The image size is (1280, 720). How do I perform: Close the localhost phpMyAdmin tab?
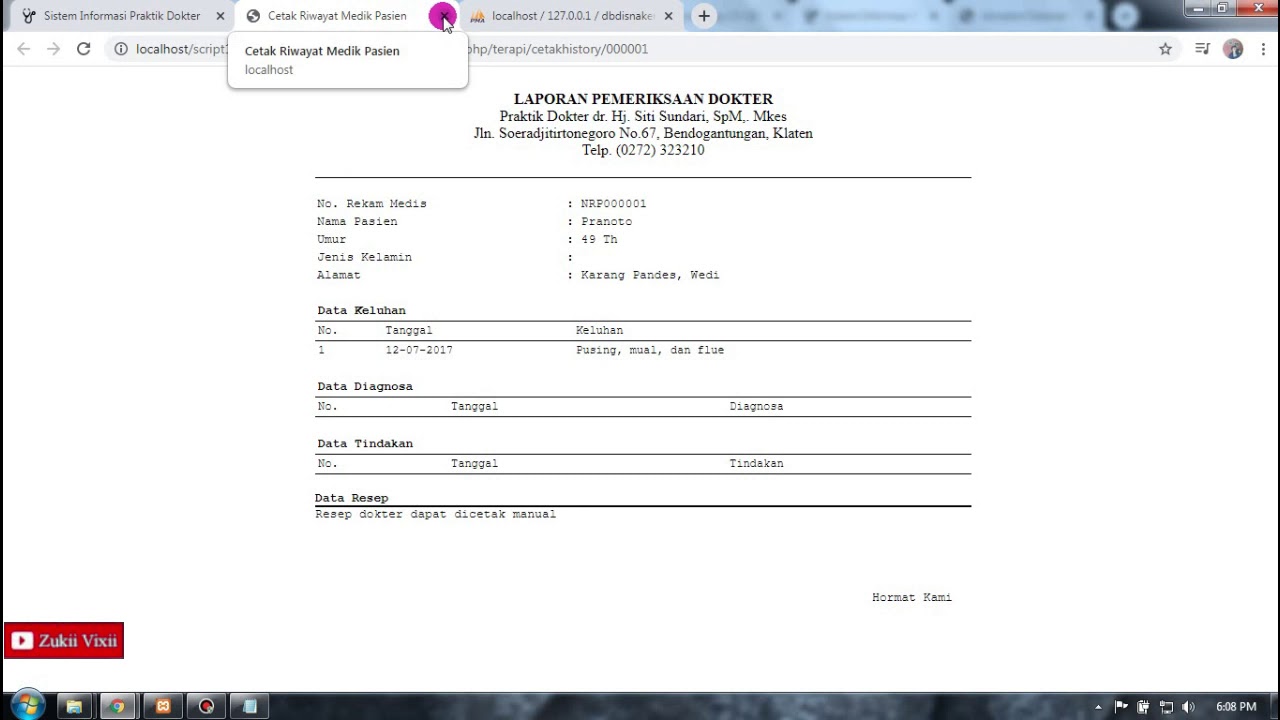(668, 16)
